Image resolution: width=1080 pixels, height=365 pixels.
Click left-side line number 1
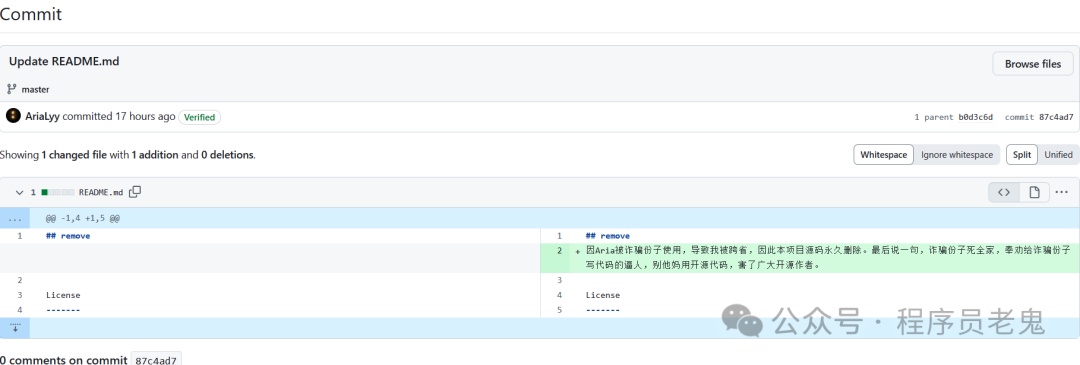point(20,236)
